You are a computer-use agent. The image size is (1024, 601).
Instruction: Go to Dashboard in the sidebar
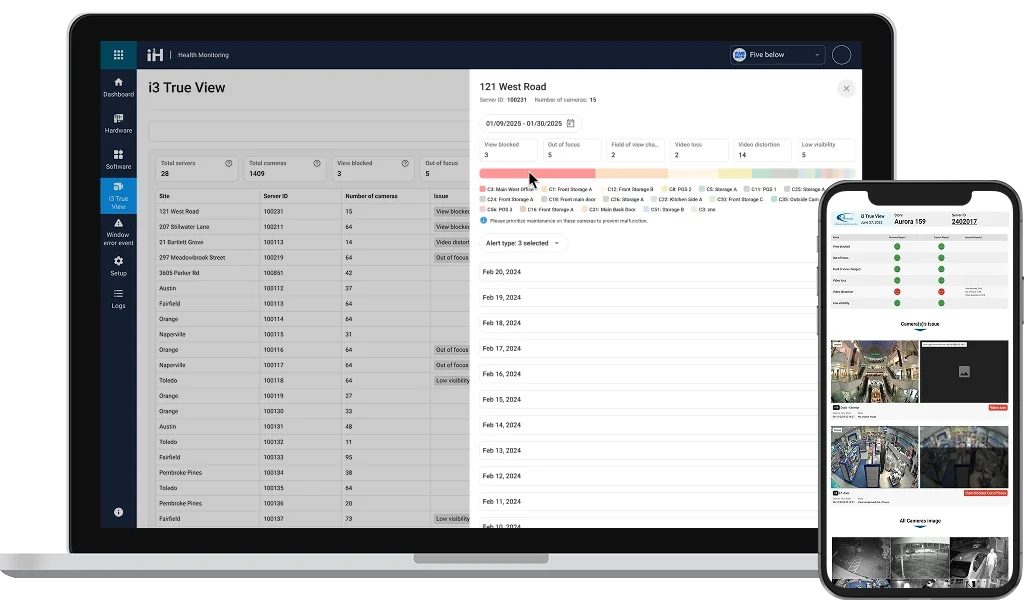(x=118, y=87)
